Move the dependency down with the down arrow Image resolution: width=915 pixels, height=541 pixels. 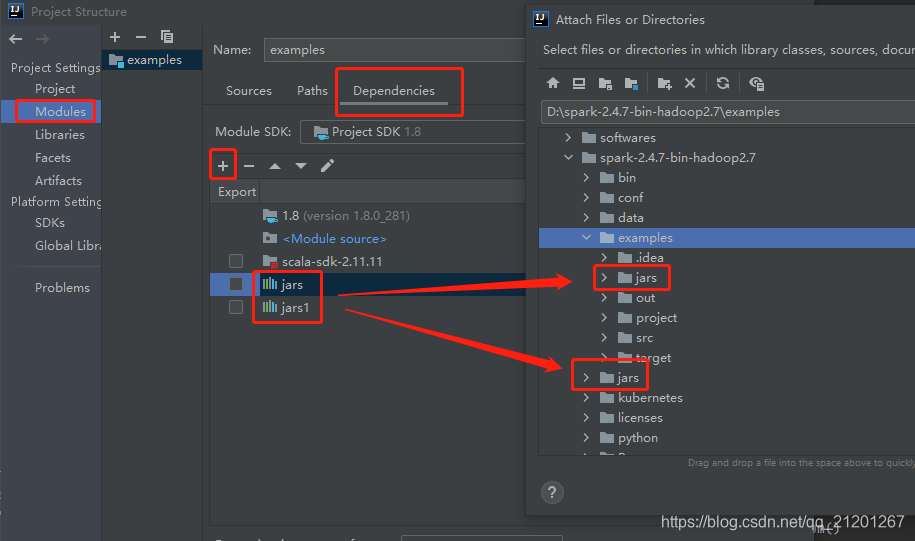click(301, 166)
